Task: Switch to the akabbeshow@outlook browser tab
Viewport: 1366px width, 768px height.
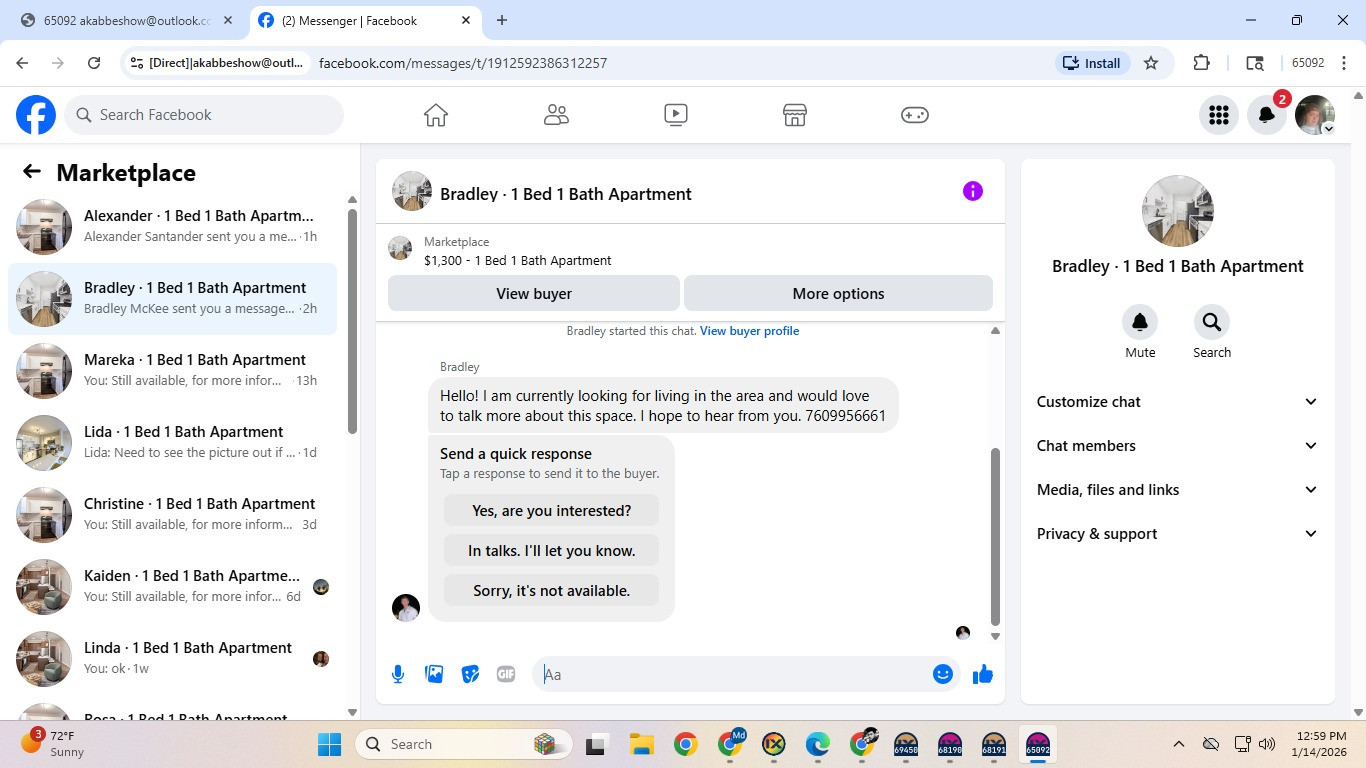Action: pos(125,20)
